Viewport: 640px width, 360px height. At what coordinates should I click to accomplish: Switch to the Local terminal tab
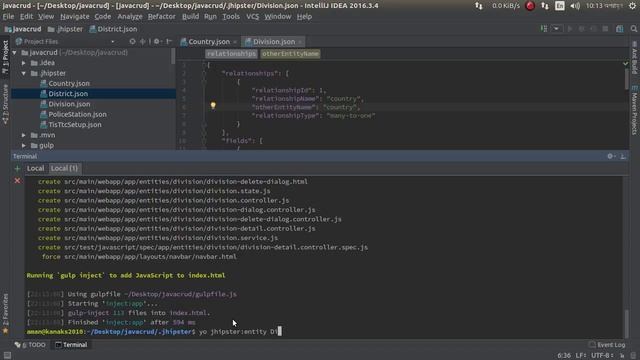coord(36,168)
